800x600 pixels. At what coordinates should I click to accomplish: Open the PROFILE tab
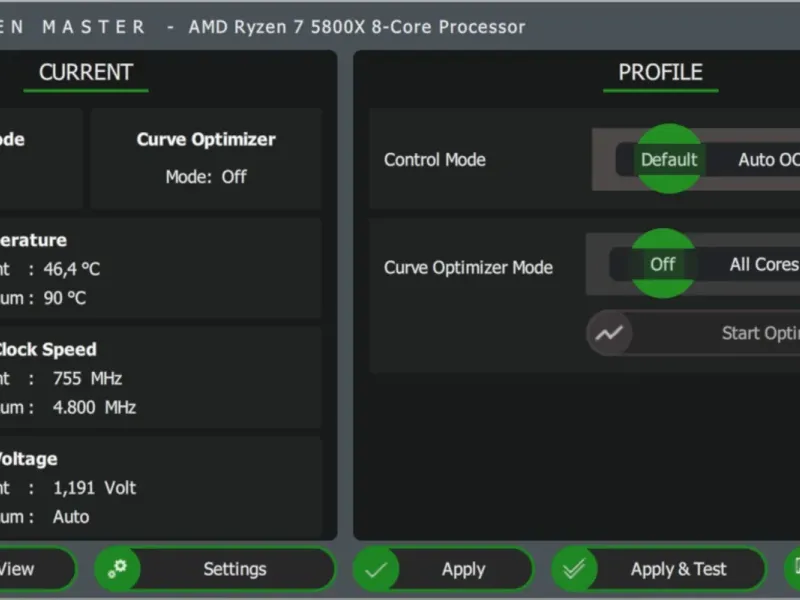coord(660,72)
